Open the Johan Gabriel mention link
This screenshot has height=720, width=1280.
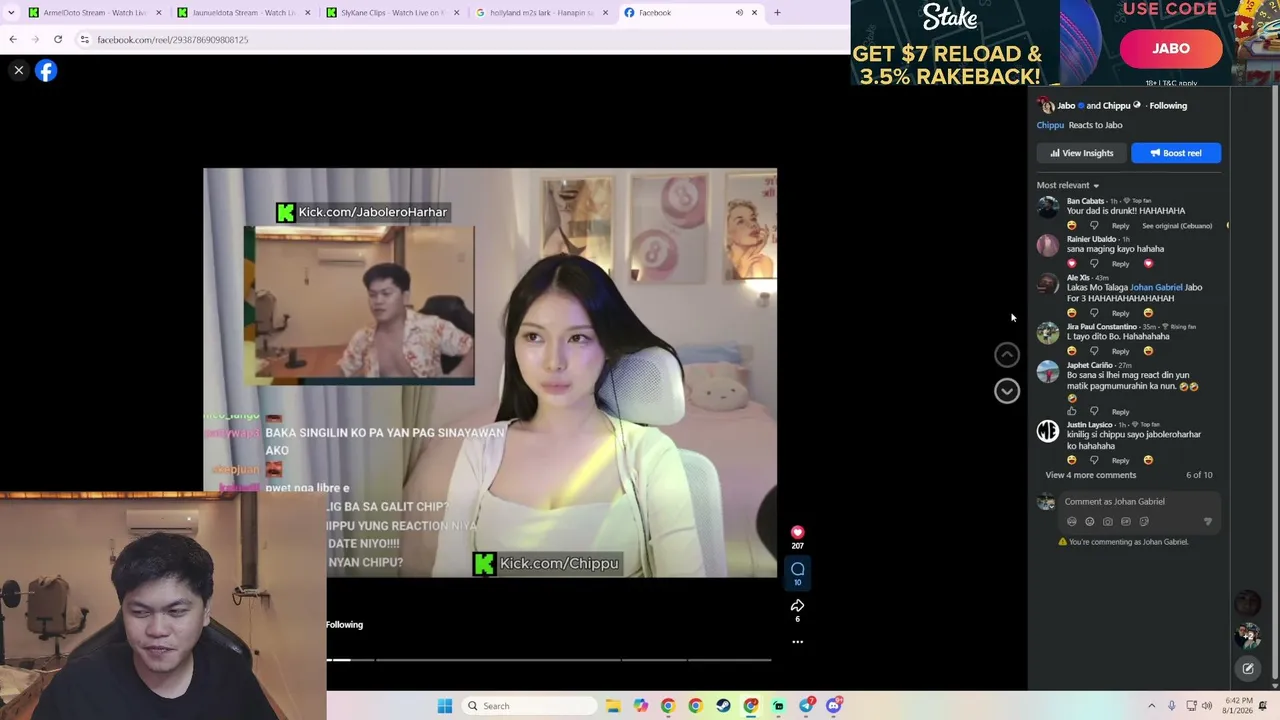pos(1156,288)
